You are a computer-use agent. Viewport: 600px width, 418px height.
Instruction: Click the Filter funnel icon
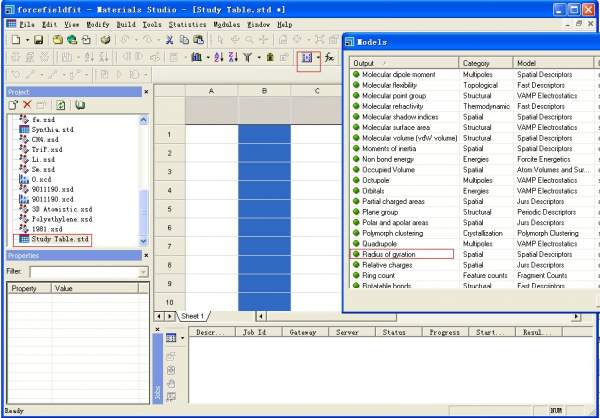click(248, 57)
